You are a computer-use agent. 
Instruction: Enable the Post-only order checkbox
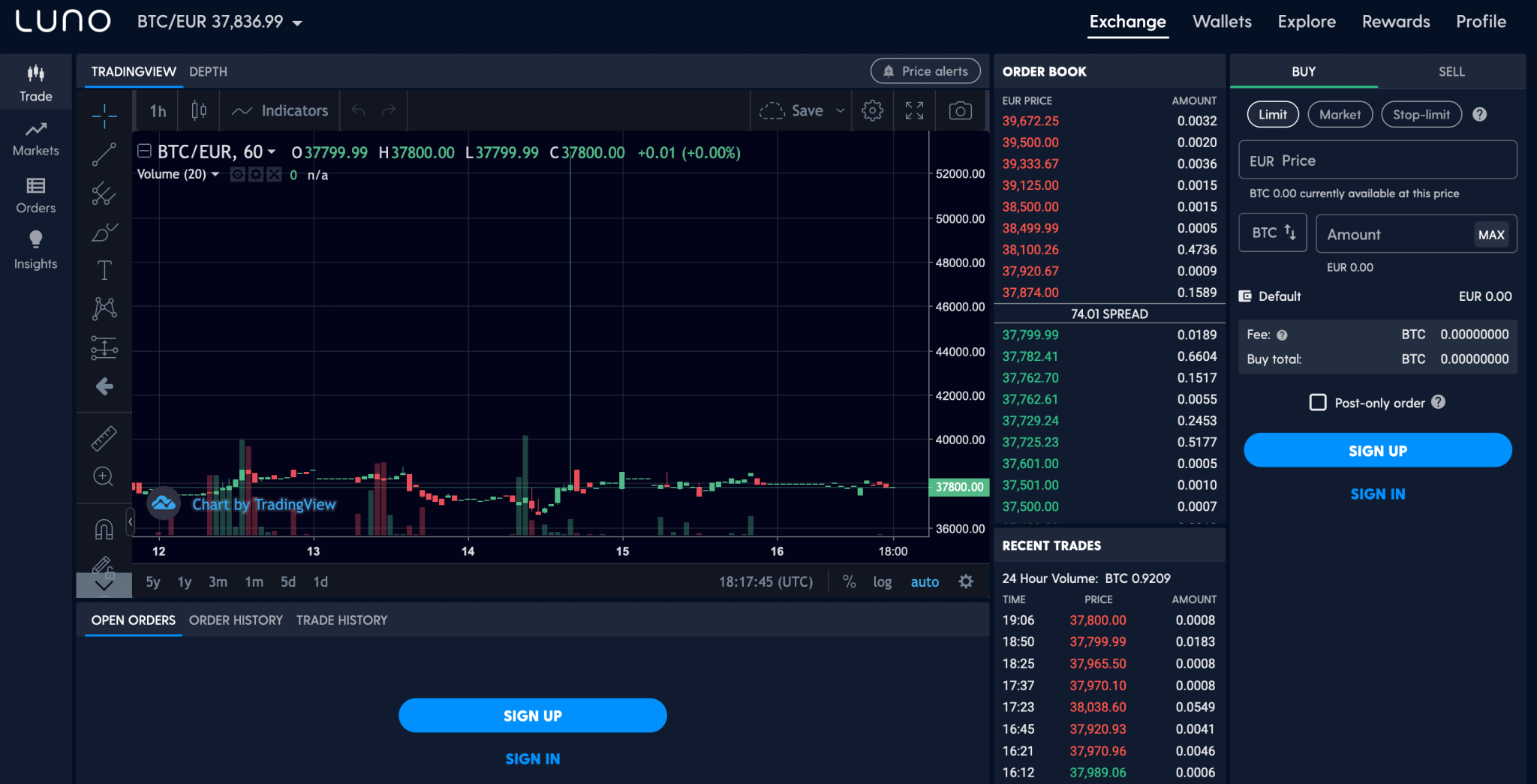tap(1317, 402)
